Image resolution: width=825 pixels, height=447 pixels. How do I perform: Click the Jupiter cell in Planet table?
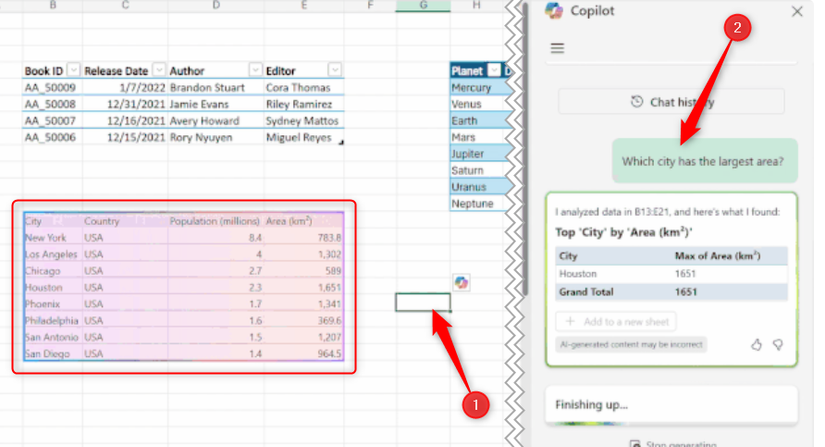[x=470, y=154]
